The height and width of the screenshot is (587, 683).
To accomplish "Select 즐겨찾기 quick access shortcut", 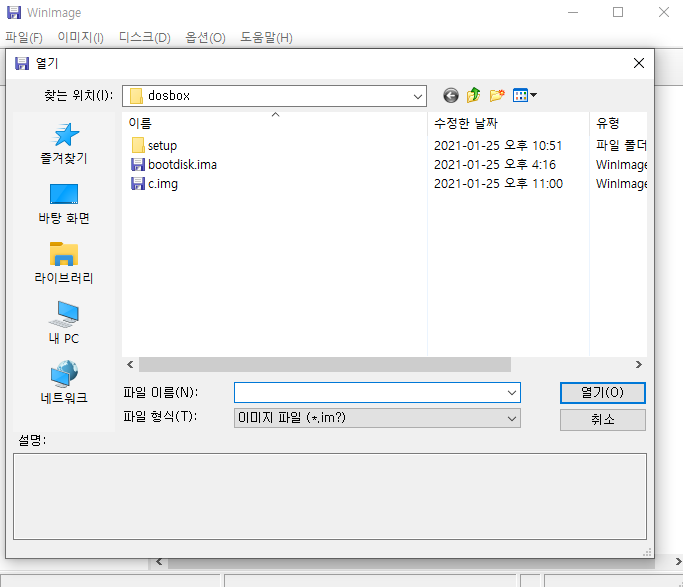I will click(x=64, y=143).
